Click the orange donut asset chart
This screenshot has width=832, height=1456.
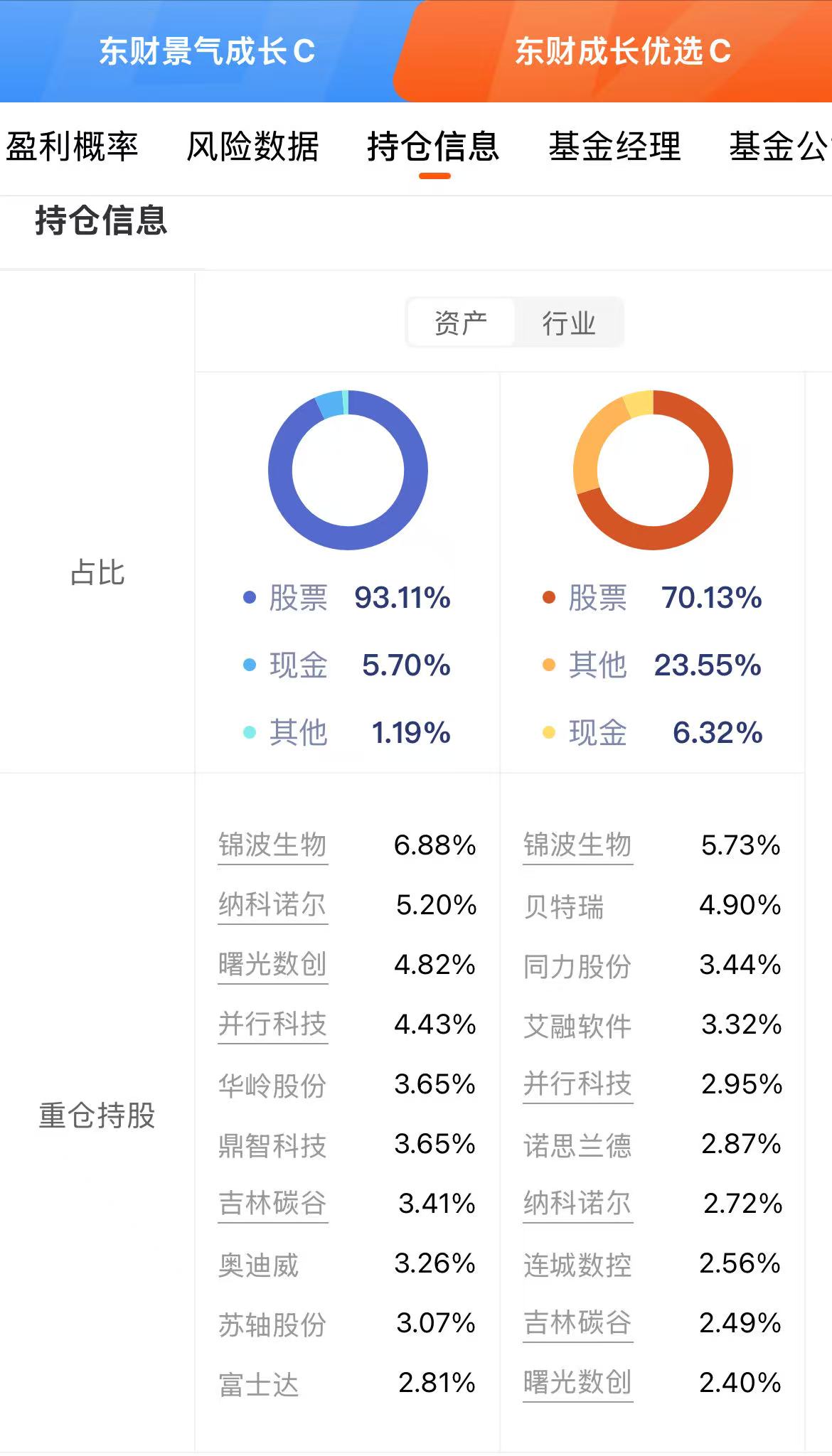[653, 470]
